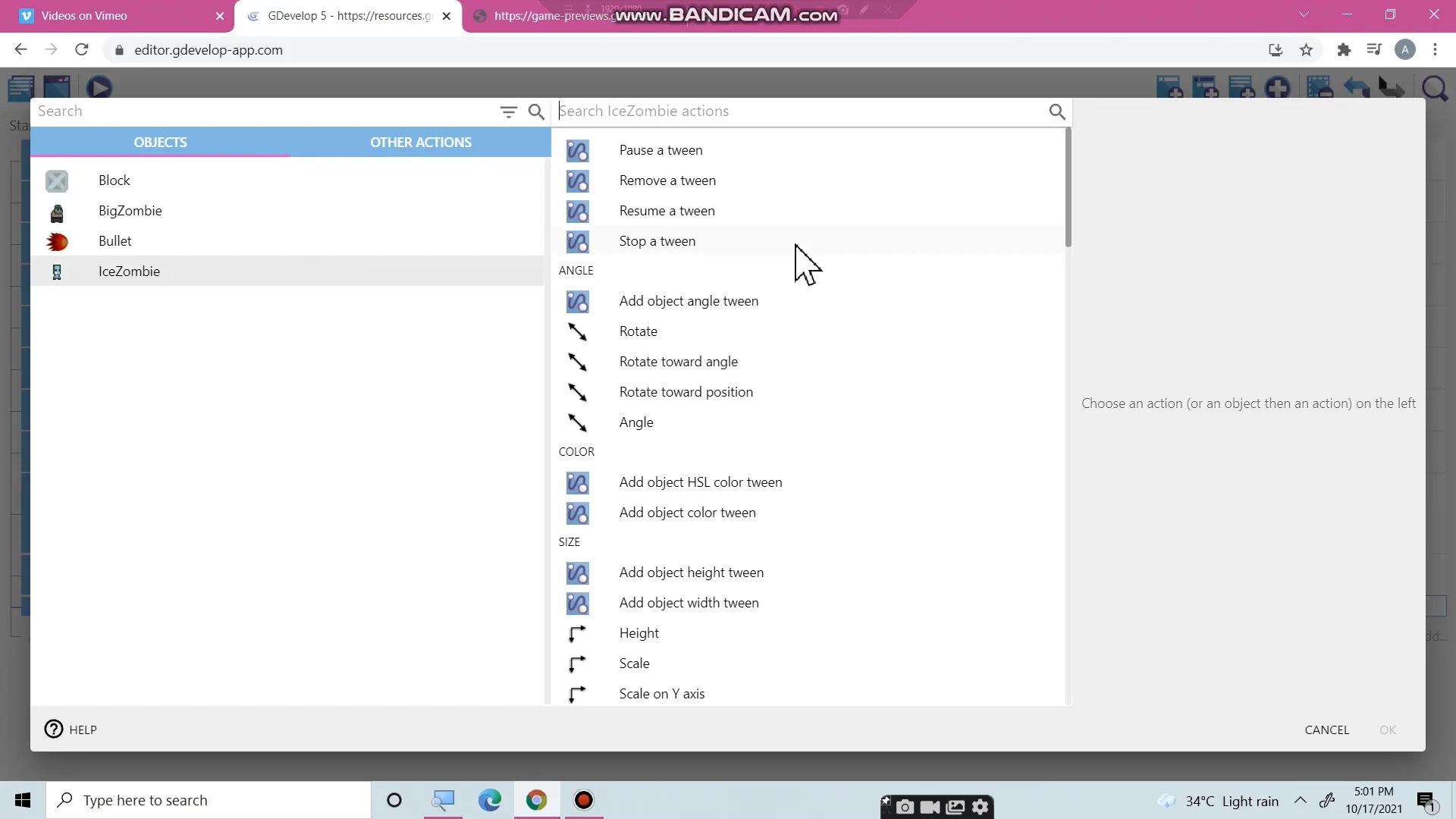This screenshot has width=1456, height=819.
Task: Click the Height action icon
Action: (x=577, y=633)
